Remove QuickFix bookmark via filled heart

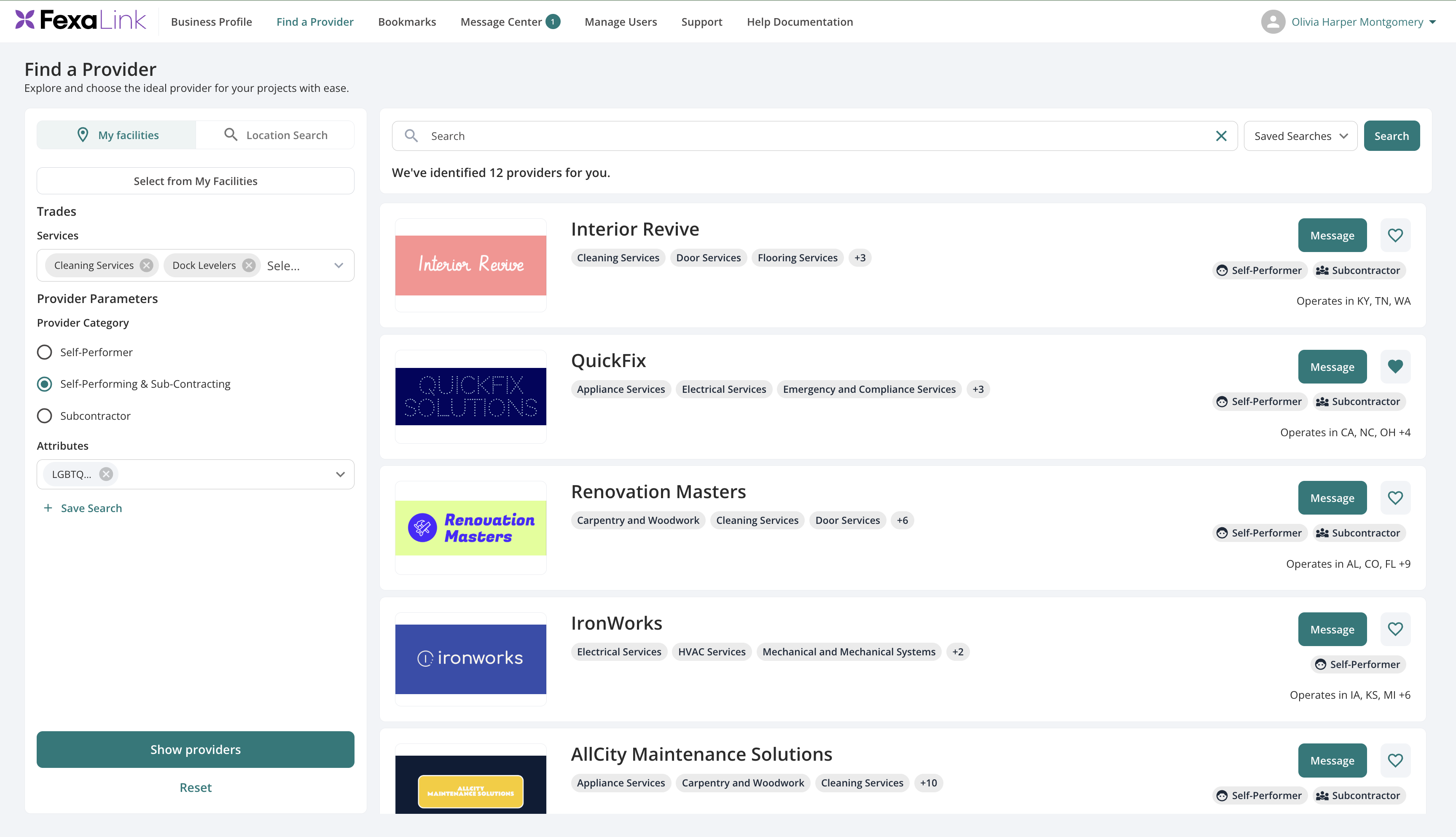coord(1395,366)
